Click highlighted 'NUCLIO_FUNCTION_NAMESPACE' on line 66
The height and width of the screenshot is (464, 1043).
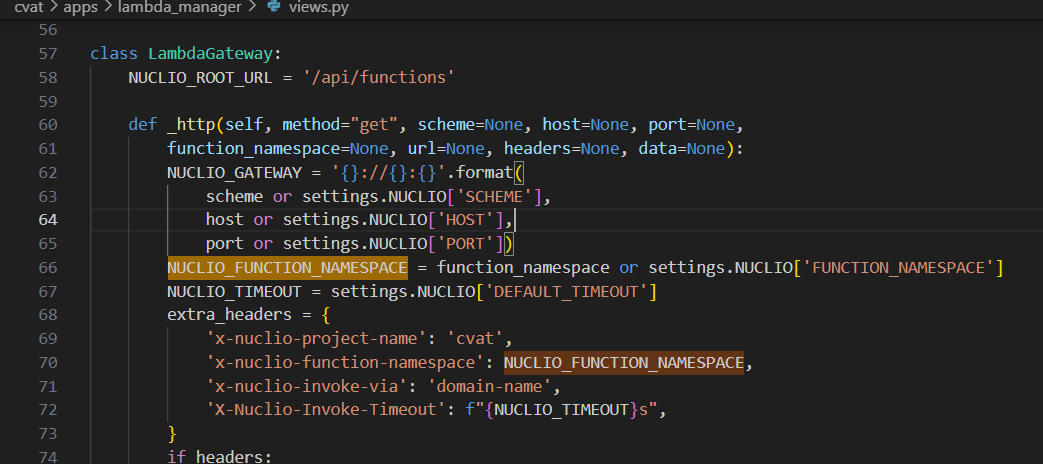click(x=287, y=268)
